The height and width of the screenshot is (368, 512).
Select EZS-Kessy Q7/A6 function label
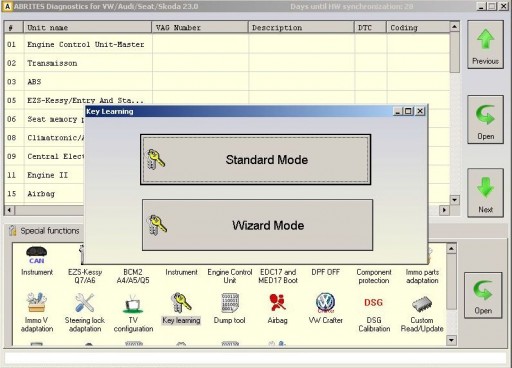click(85, 276)
